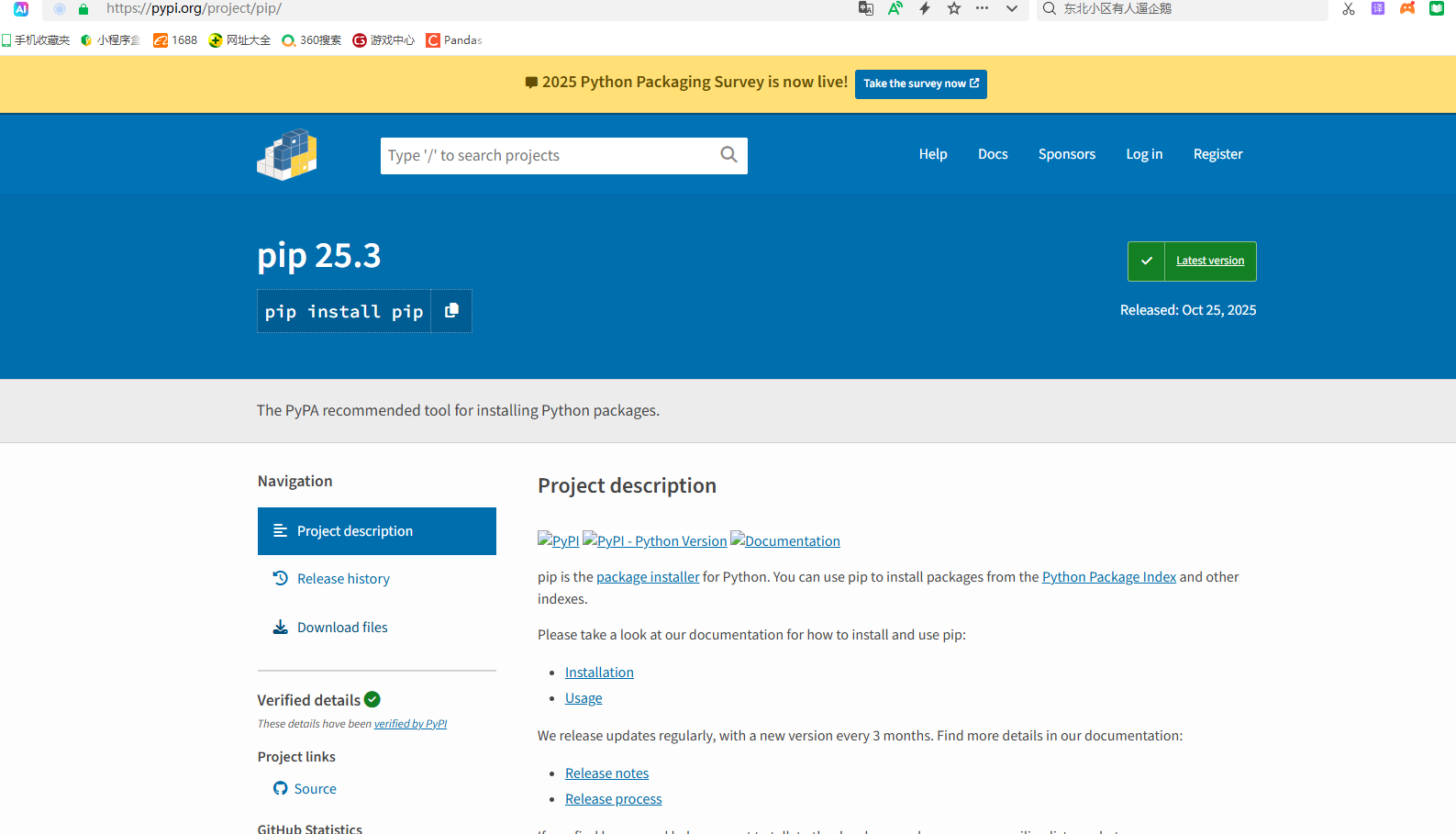
Task: Click the PyPI - Python Version badge
Action: [655, 540]
